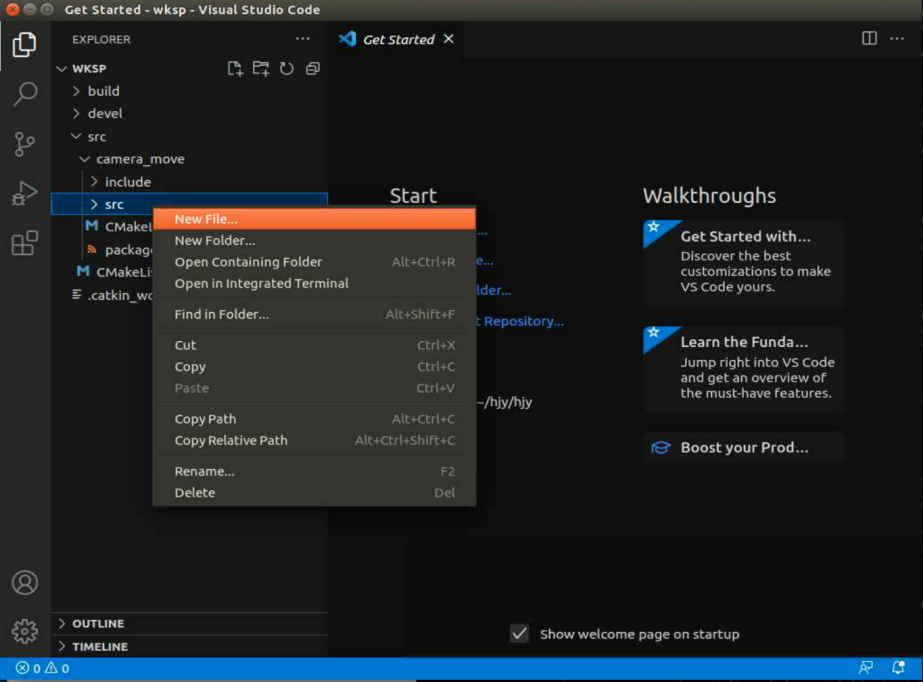Expand the TIMELINE section
The width and height of the screenshot is (923, 682).
pos(190,647)
